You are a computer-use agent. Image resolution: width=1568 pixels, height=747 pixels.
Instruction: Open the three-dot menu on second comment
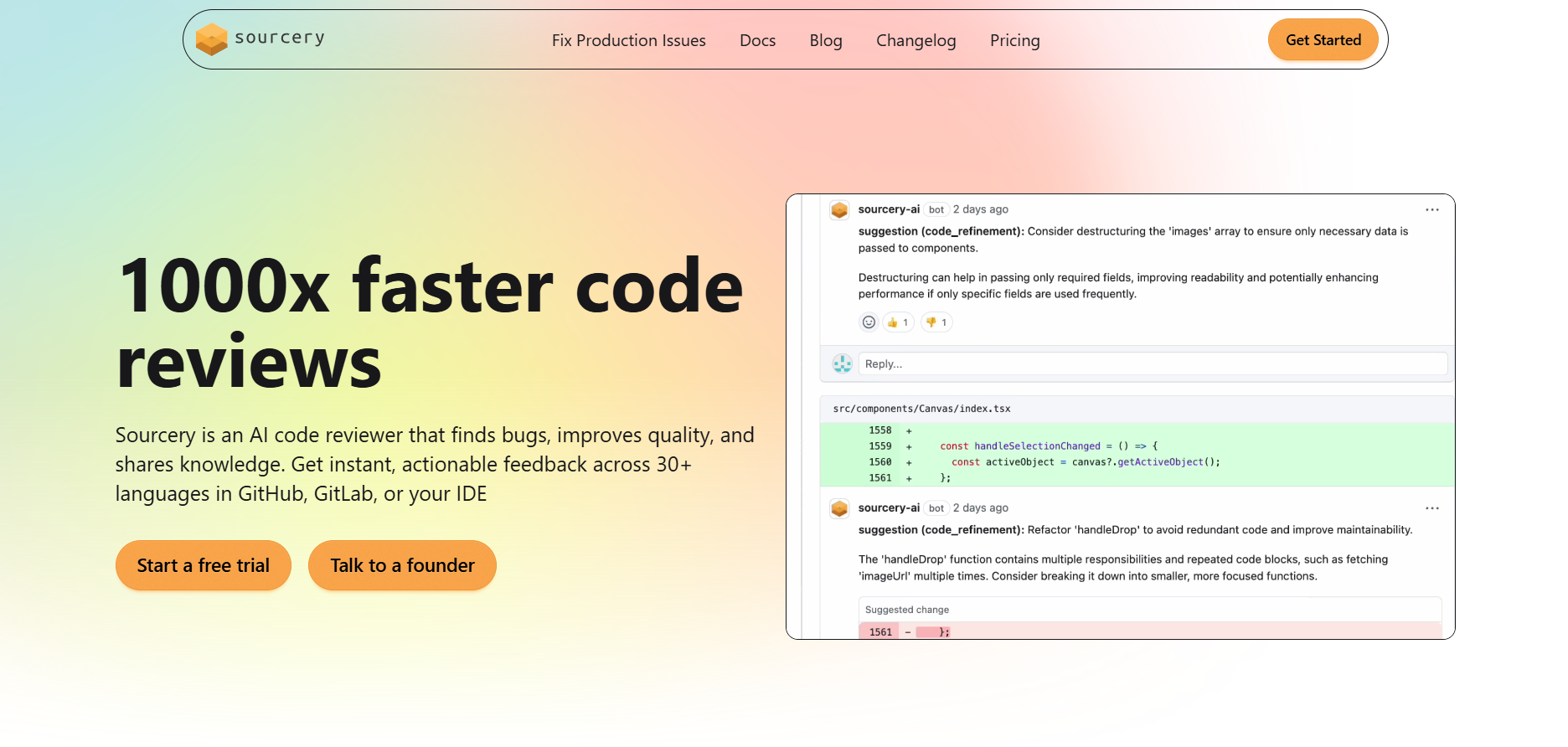point(1432,508)
